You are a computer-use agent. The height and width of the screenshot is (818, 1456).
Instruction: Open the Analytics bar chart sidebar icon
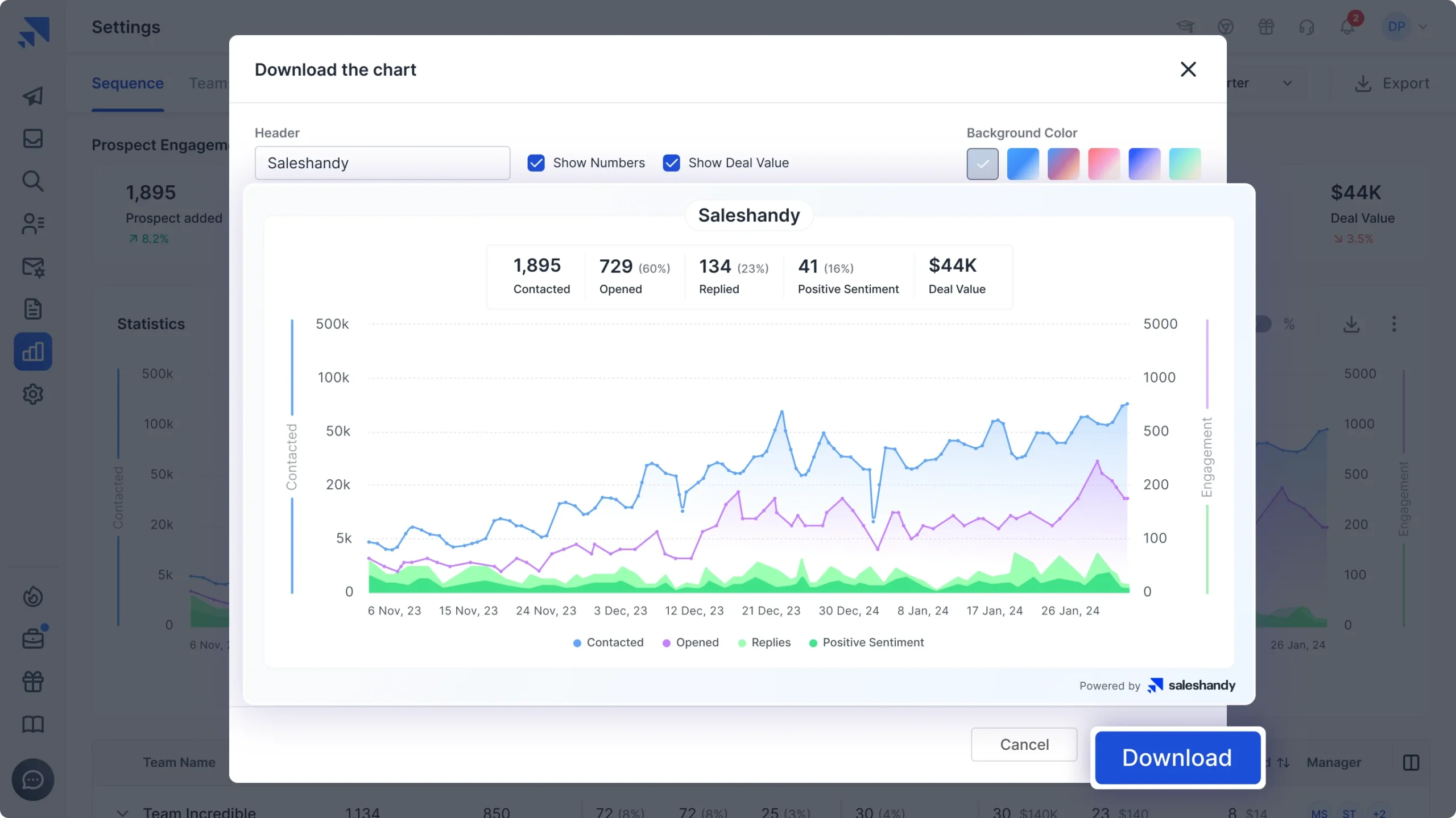(33, 351)
